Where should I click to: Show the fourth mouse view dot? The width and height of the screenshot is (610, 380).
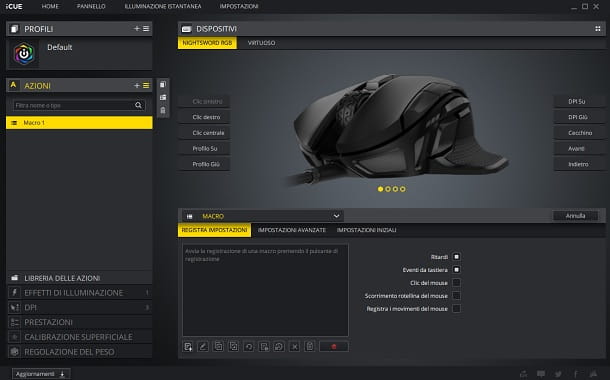coord(403,189)
